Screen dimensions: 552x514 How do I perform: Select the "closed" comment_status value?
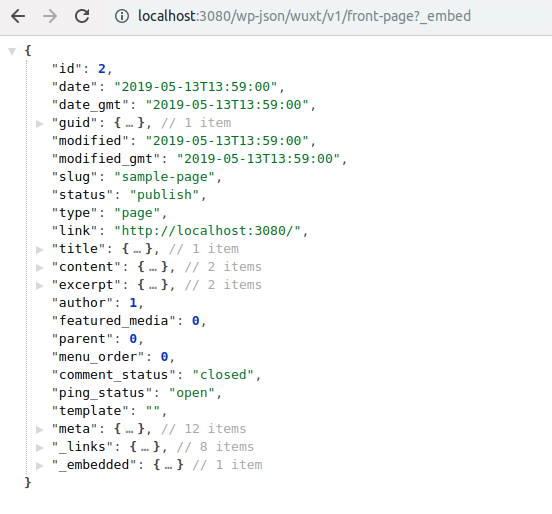pos(223,375)
